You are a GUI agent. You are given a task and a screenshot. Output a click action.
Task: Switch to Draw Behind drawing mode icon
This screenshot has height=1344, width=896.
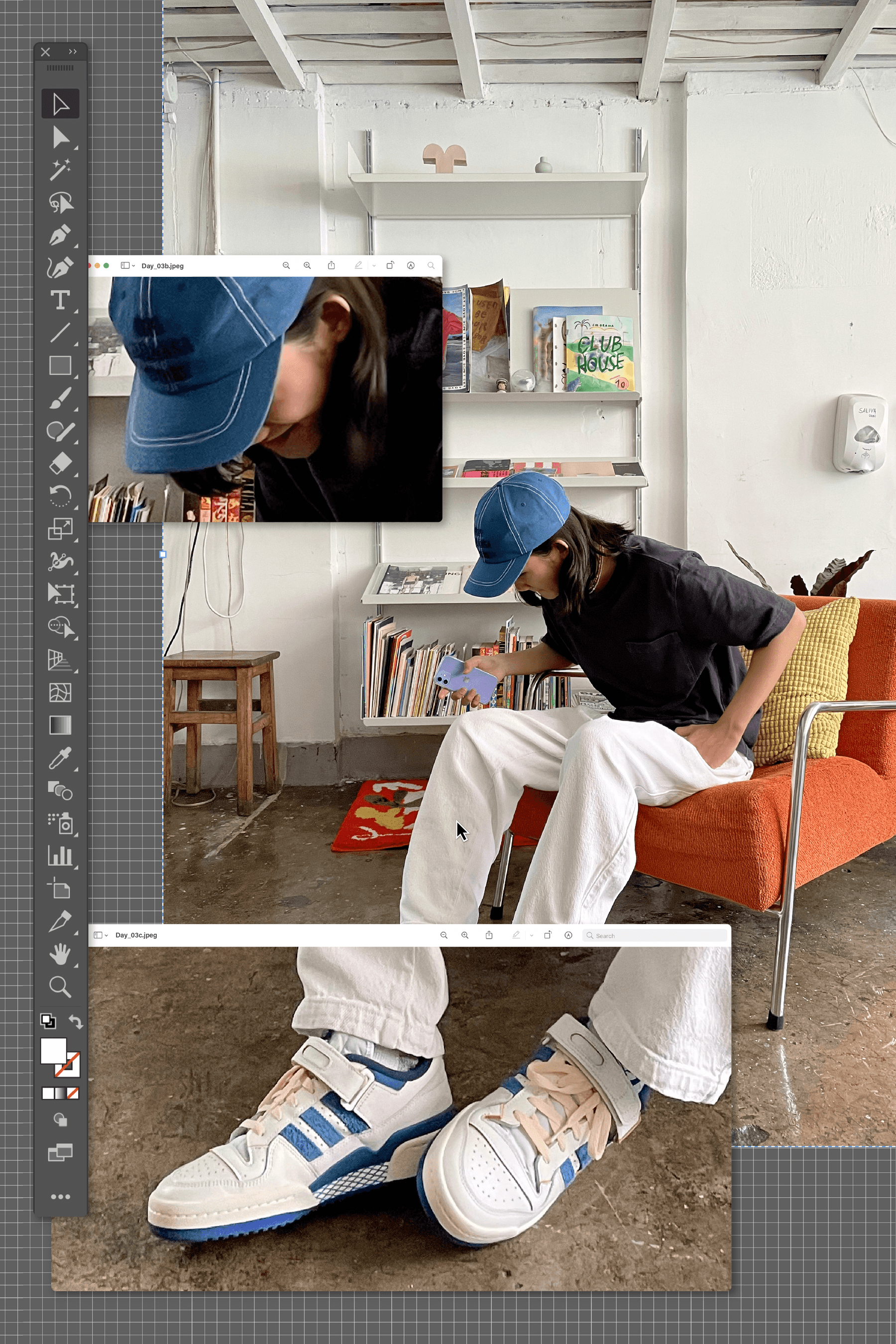tap(60, 1119)
